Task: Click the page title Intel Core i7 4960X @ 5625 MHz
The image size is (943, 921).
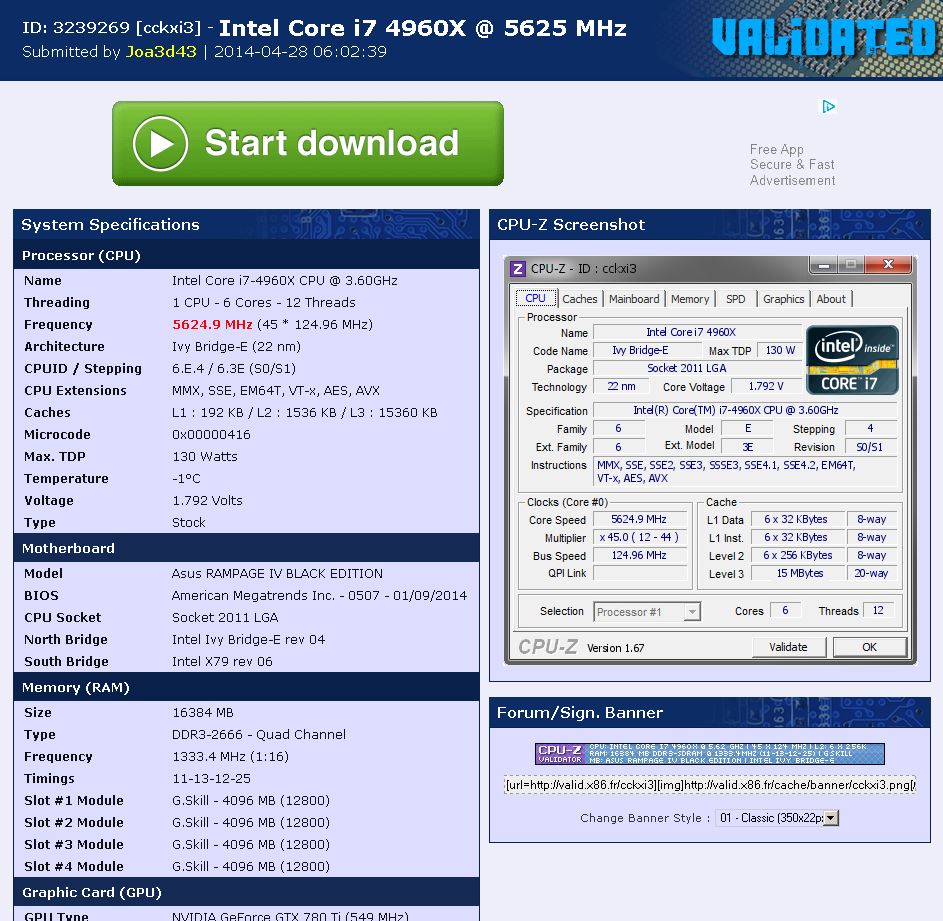Action: (x=423, y=28)
